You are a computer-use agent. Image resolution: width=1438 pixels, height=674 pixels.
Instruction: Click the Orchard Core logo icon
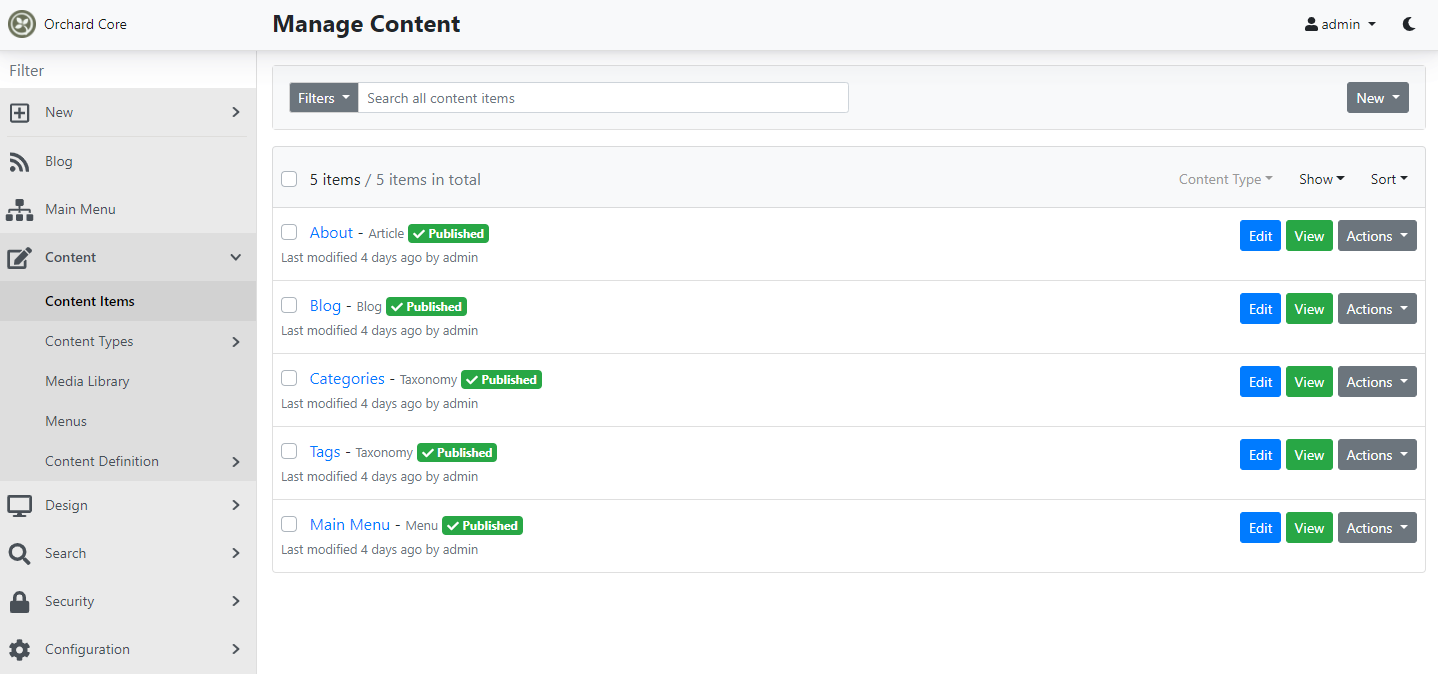22,24
